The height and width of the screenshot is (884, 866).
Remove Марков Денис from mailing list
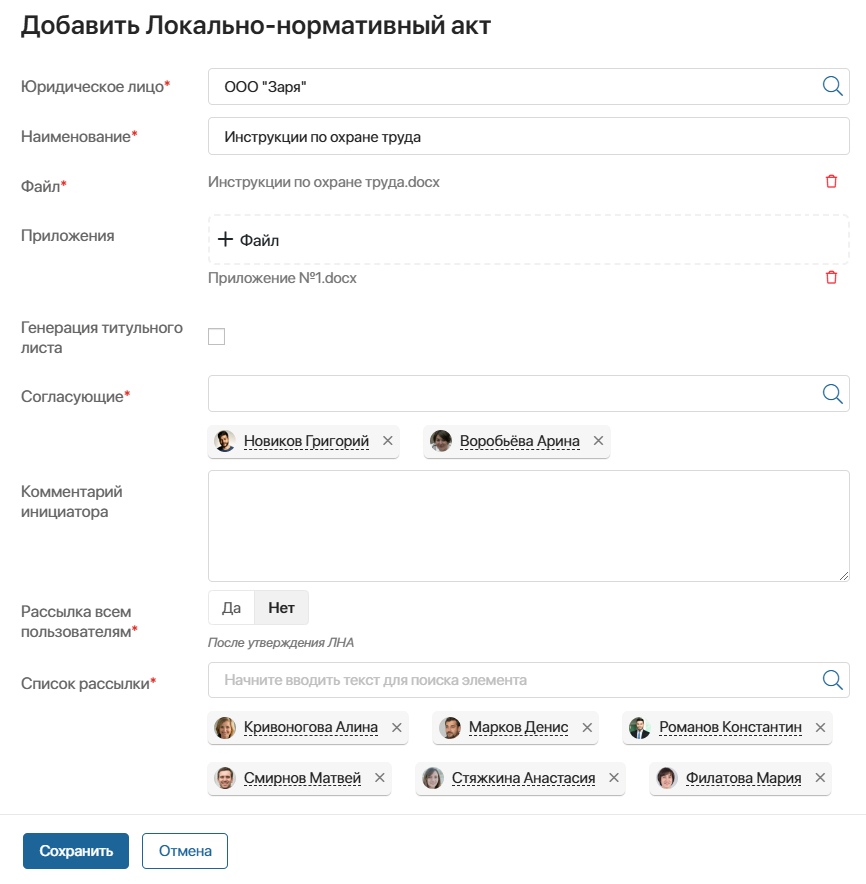click(x=585, y=727)
